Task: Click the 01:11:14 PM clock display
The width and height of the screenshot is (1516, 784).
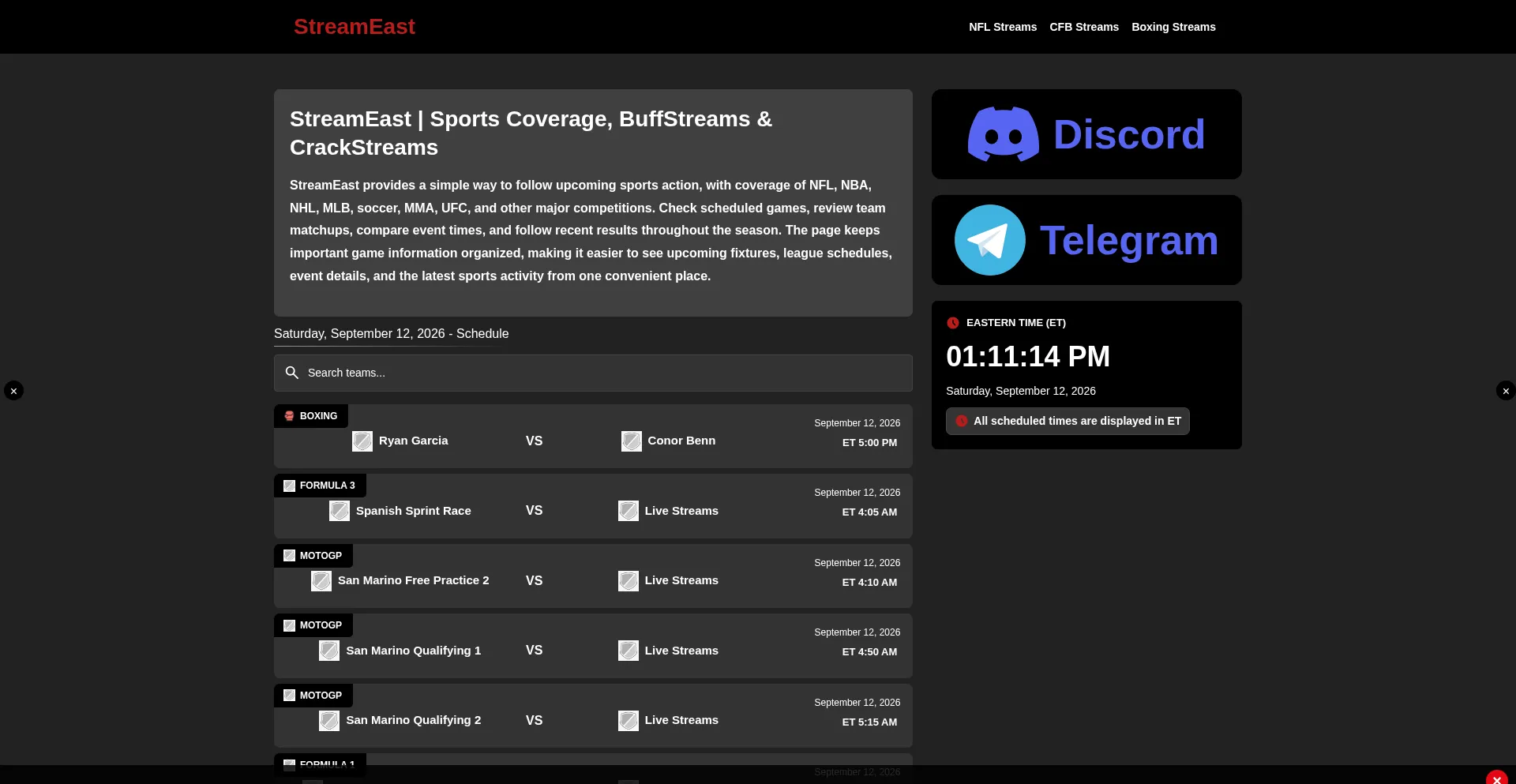Action: [x=1028, y=357]
